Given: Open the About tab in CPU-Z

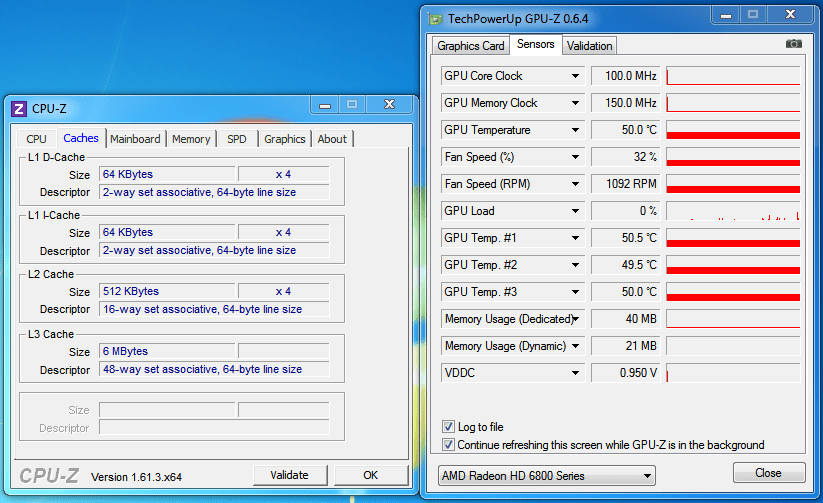Looking at the screenshot, I should tap(332, 139).
